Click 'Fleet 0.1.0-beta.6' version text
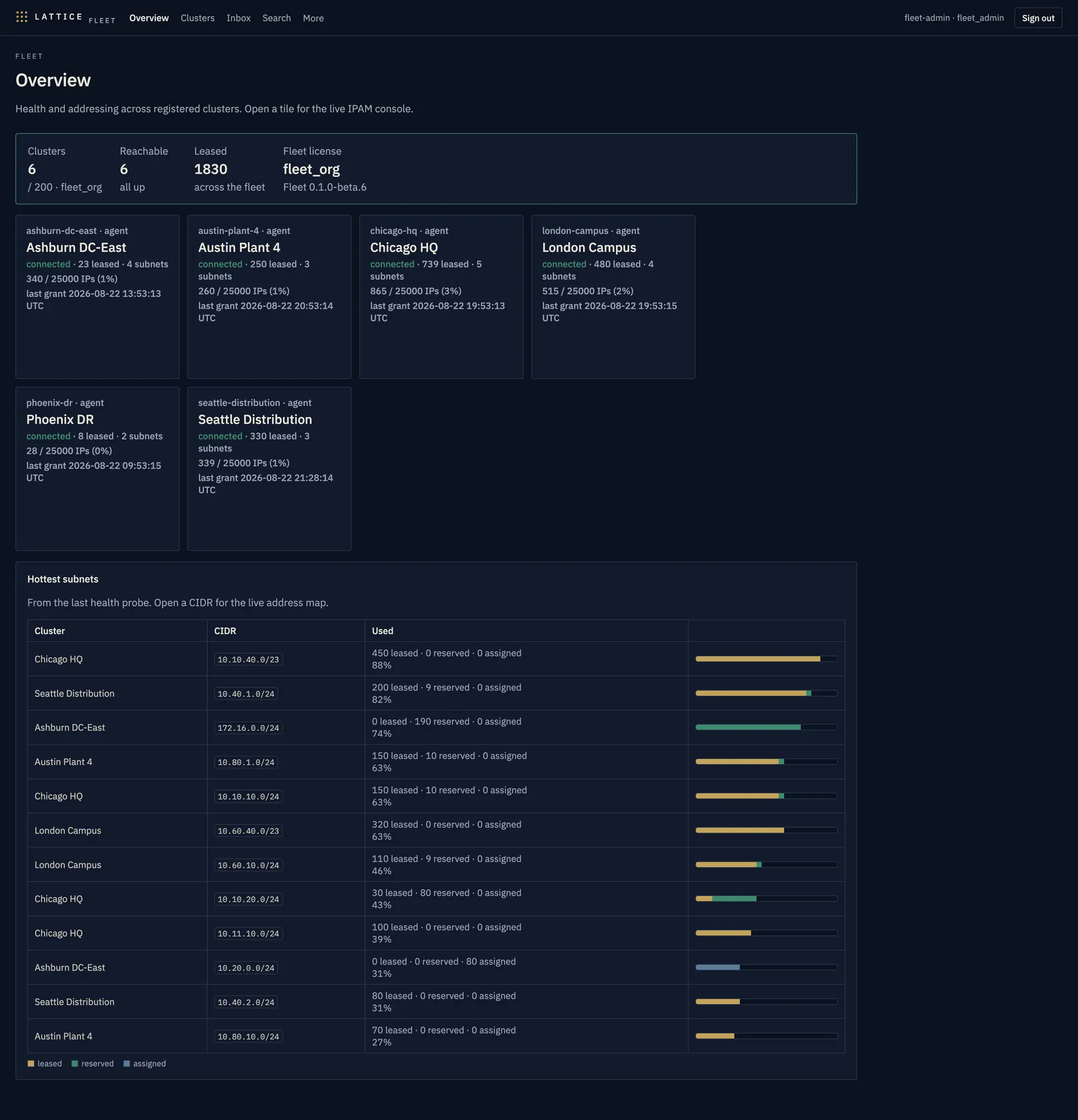Viewport: 1078px width, 1120px height. point(325,187)
